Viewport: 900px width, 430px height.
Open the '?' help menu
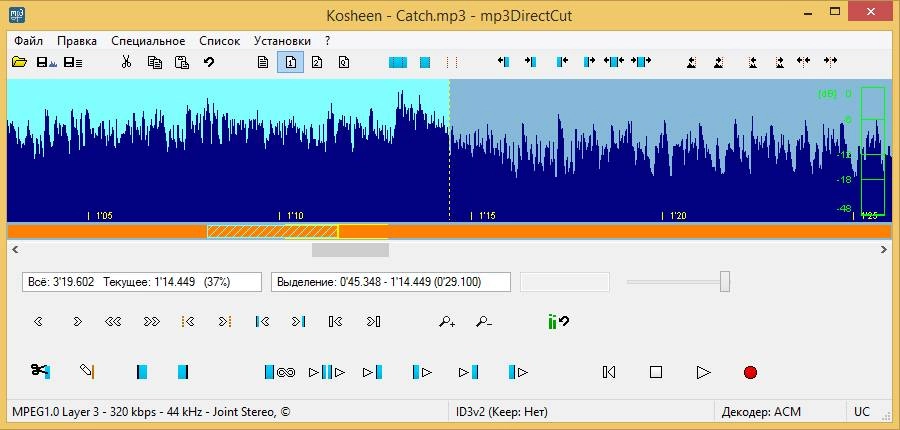point(327,41)
